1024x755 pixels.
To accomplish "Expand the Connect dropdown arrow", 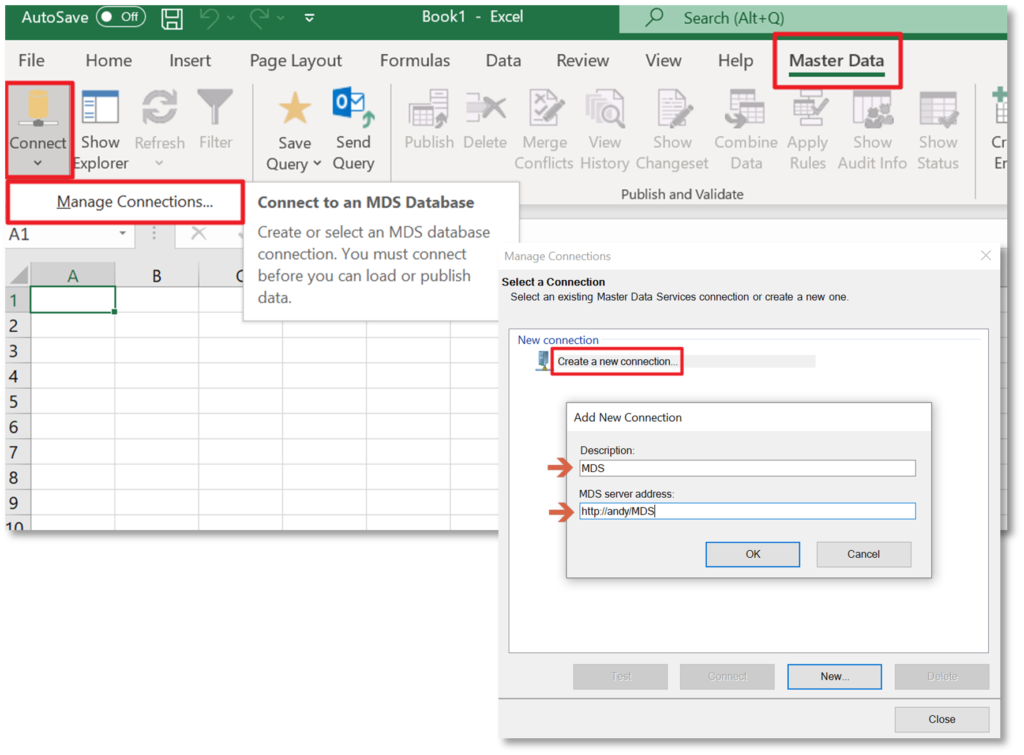I will pyautogui.click(x=38, y=162).
